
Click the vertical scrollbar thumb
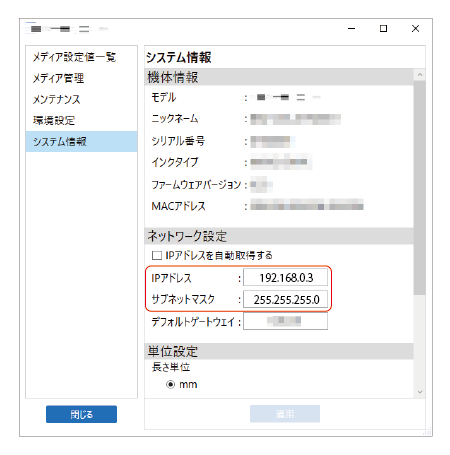[420, 188]
